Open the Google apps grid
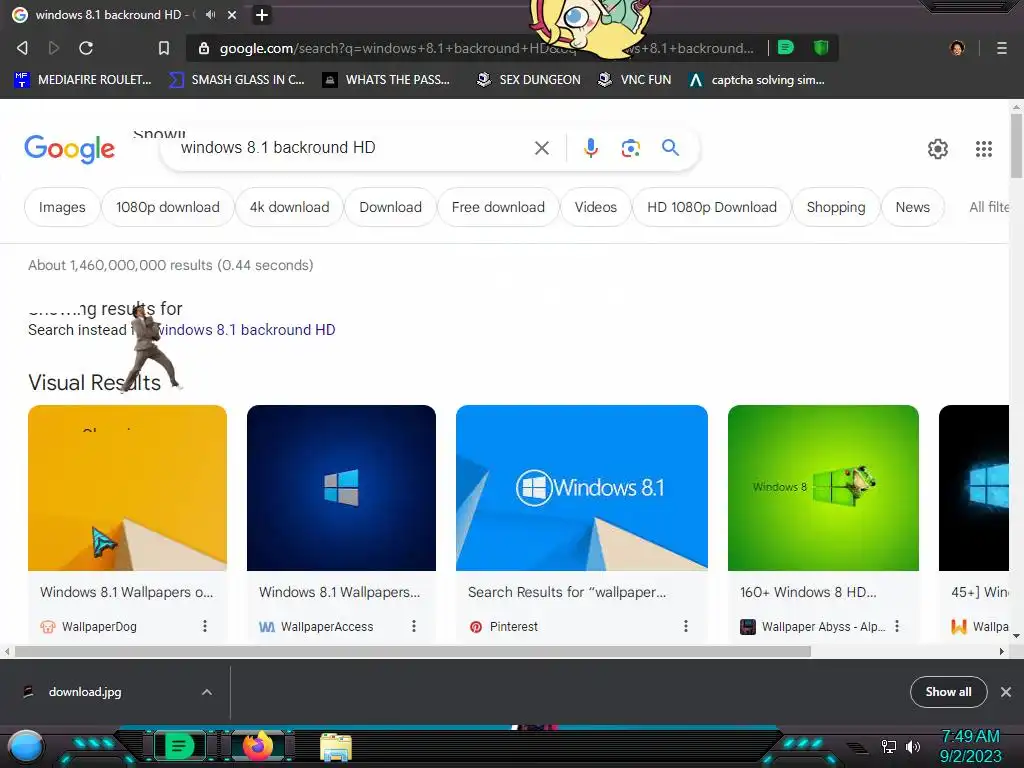This screenshot has width=1024, height=768. pyautogui.click(x=984, y=149)
